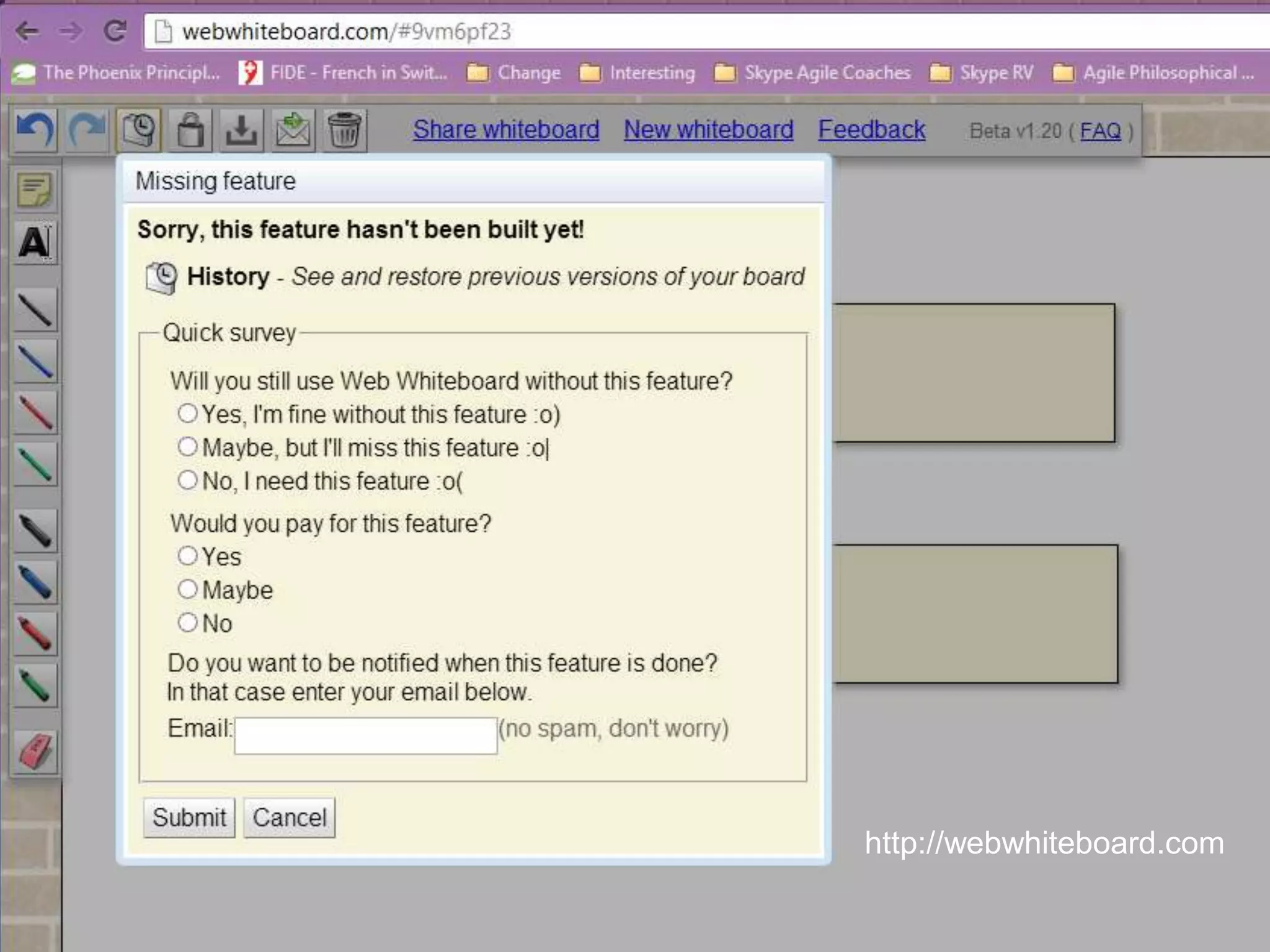Select the text tool
This screenshot has width=1270, height=952.
pyautogui.click(x=35, y=242)
